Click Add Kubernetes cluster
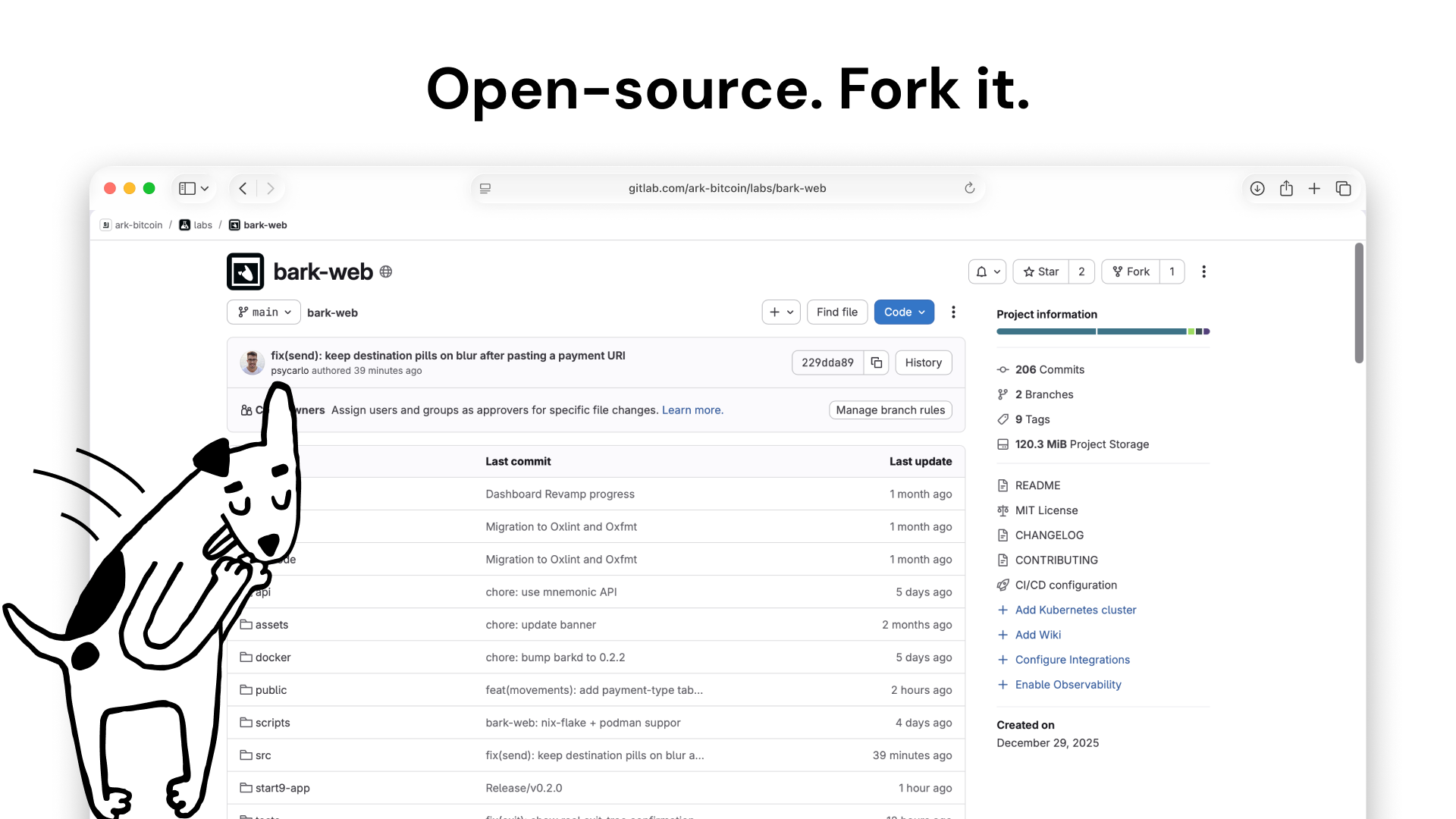The height and width of the screenshot is (819, 1456). pos(1075,610)
